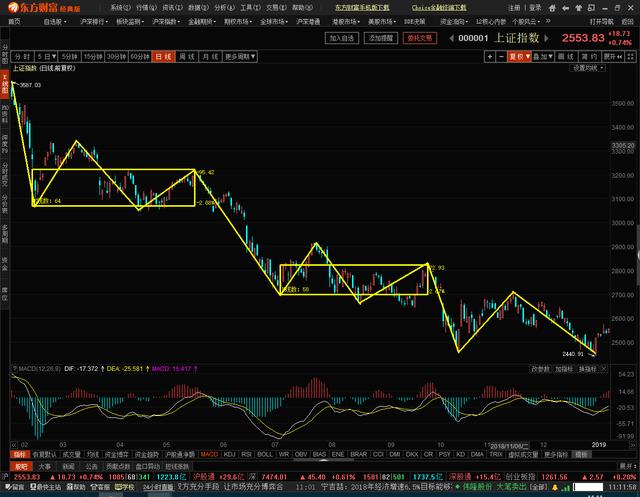Click 加入自选 button
The width and height of the screenshot is (640, 497).
(343, 38)
